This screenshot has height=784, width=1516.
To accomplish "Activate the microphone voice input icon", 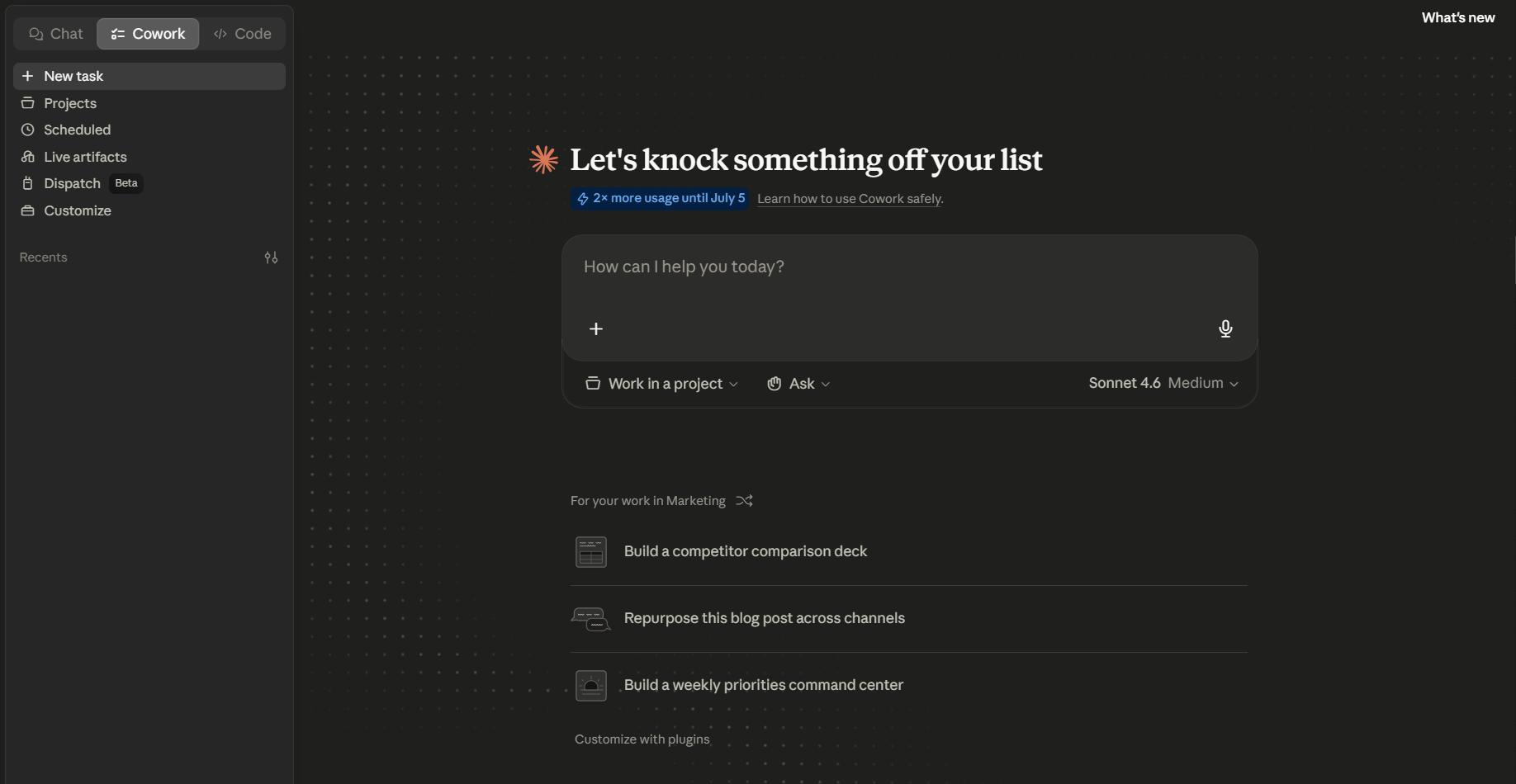I will [x=1225, y=328].
